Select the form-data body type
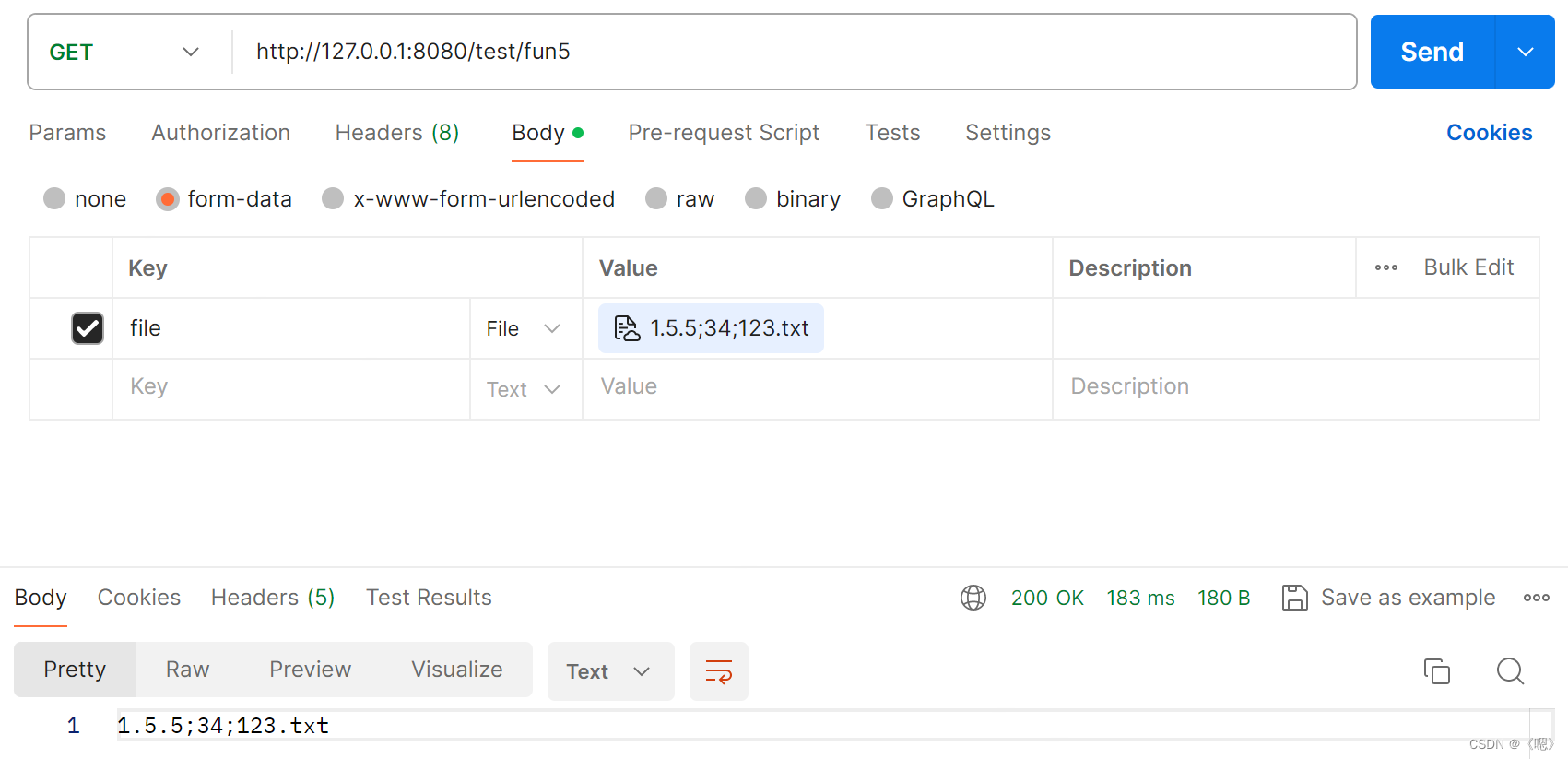 (x=224, y=199)
